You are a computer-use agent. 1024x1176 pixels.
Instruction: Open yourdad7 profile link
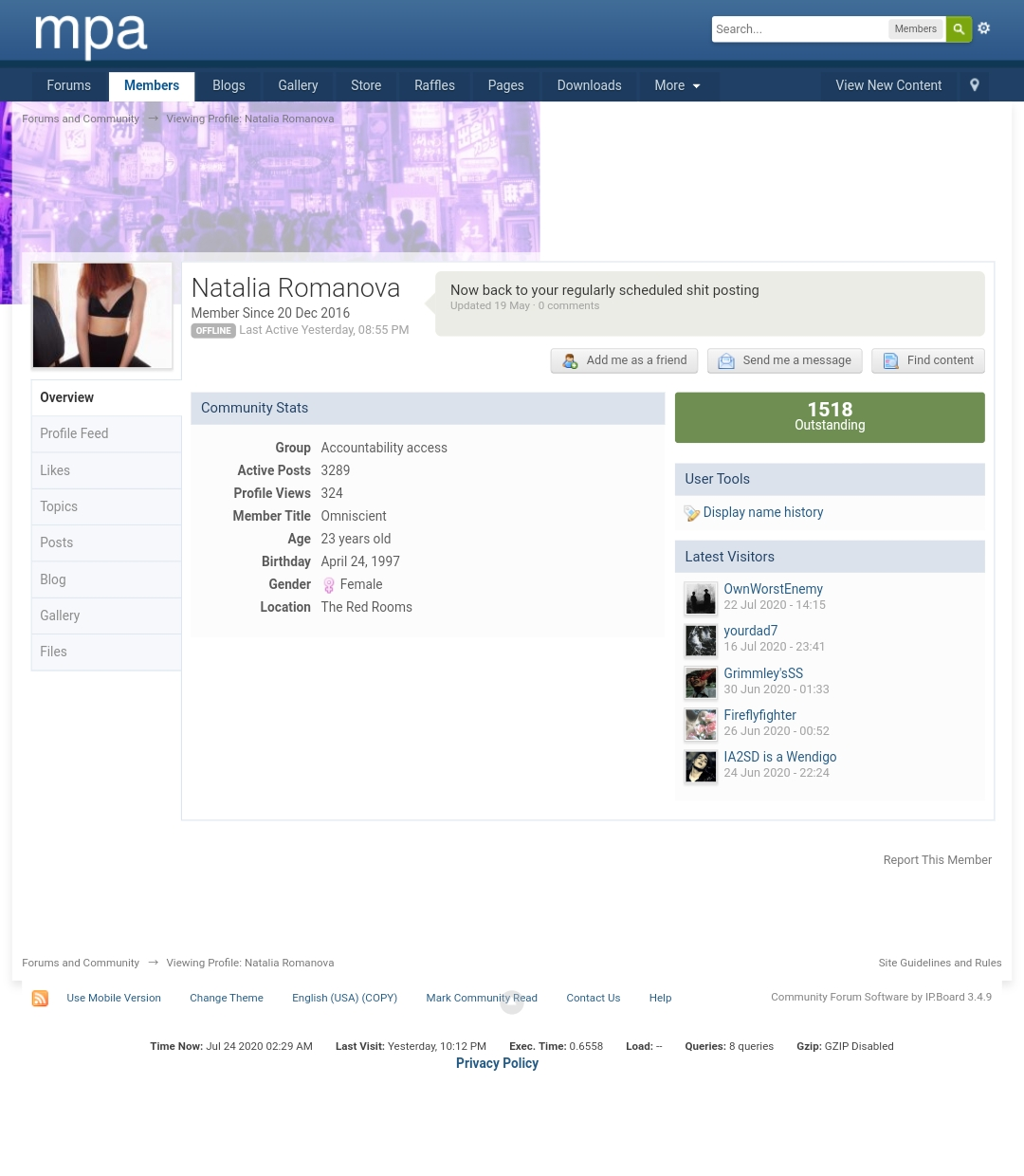(750, 631)
